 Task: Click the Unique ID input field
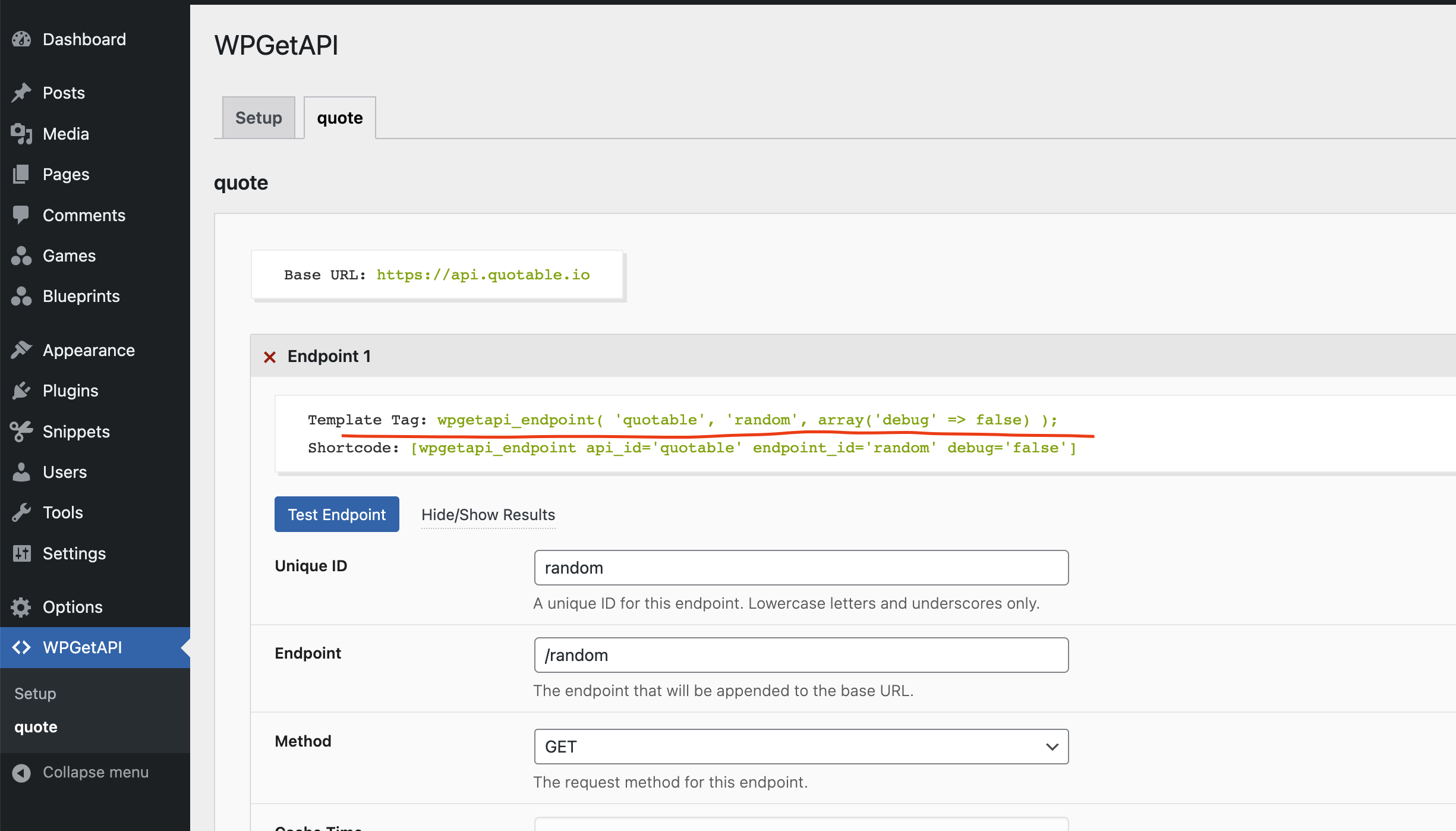pos(801,568)
